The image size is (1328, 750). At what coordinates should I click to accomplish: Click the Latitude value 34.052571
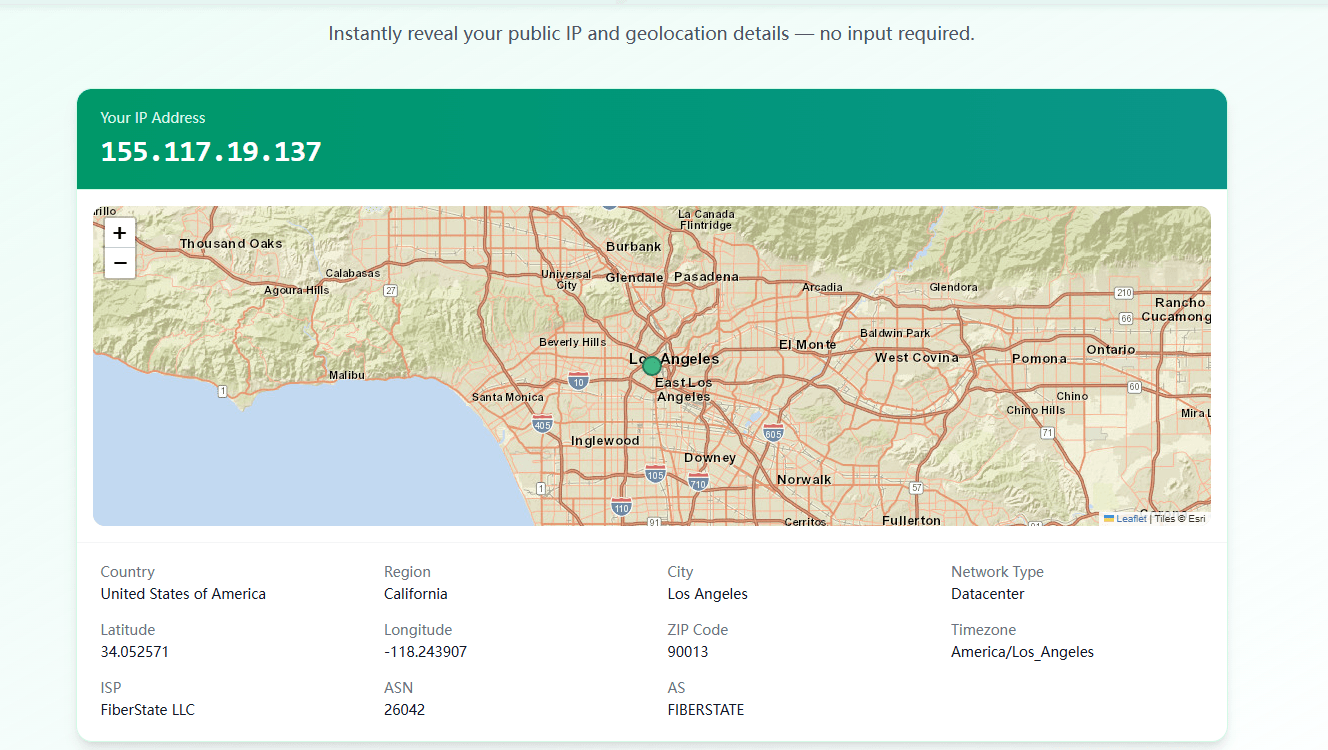[135, 652]
